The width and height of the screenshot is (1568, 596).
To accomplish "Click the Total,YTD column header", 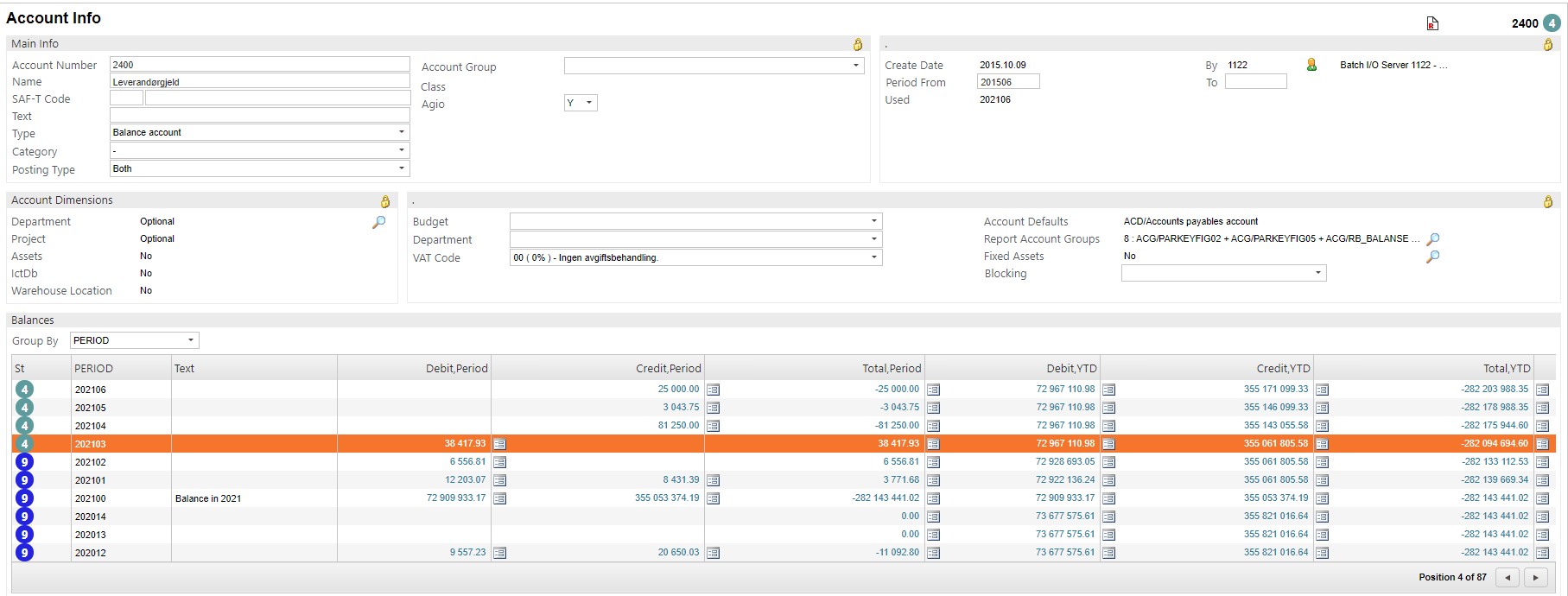I will (x=1506, y=368).
